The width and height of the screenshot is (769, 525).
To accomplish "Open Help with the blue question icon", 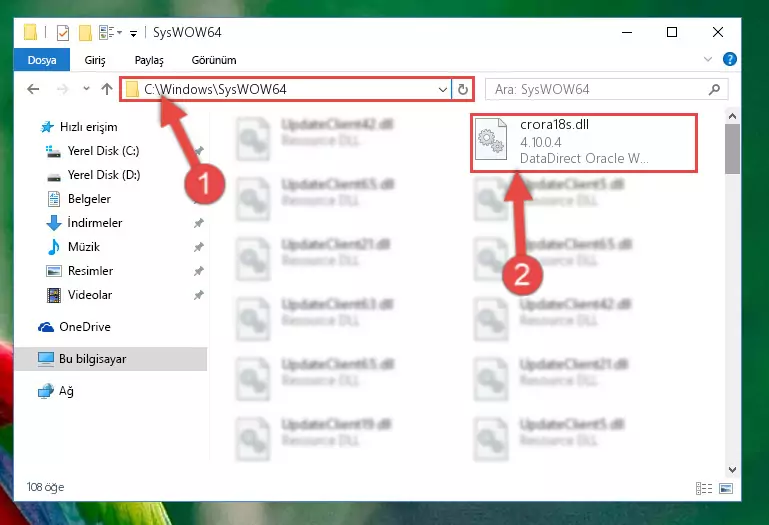I will pyautogui.click(x=730, y=59).
